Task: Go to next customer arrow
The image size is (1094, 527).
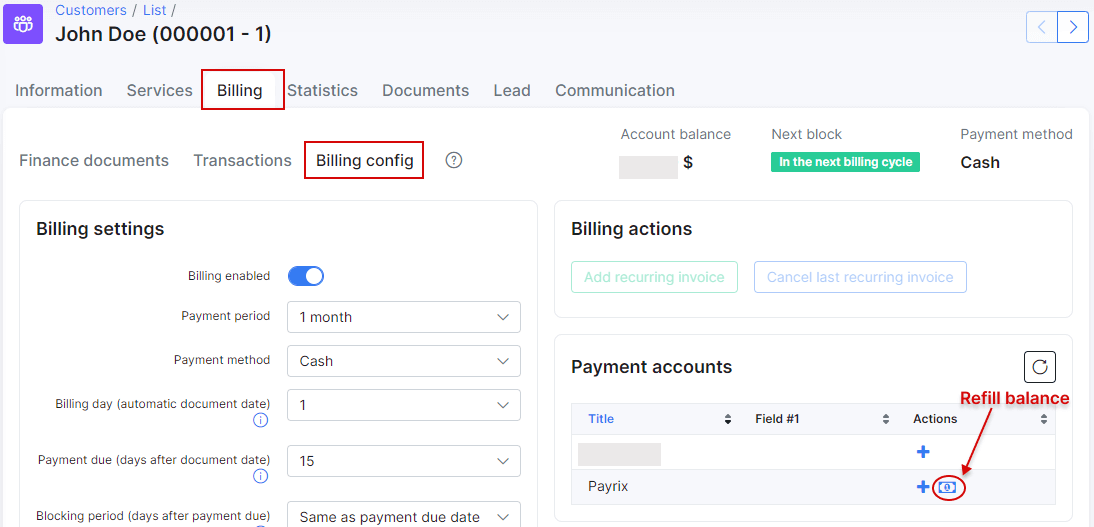Action: 1073,27
